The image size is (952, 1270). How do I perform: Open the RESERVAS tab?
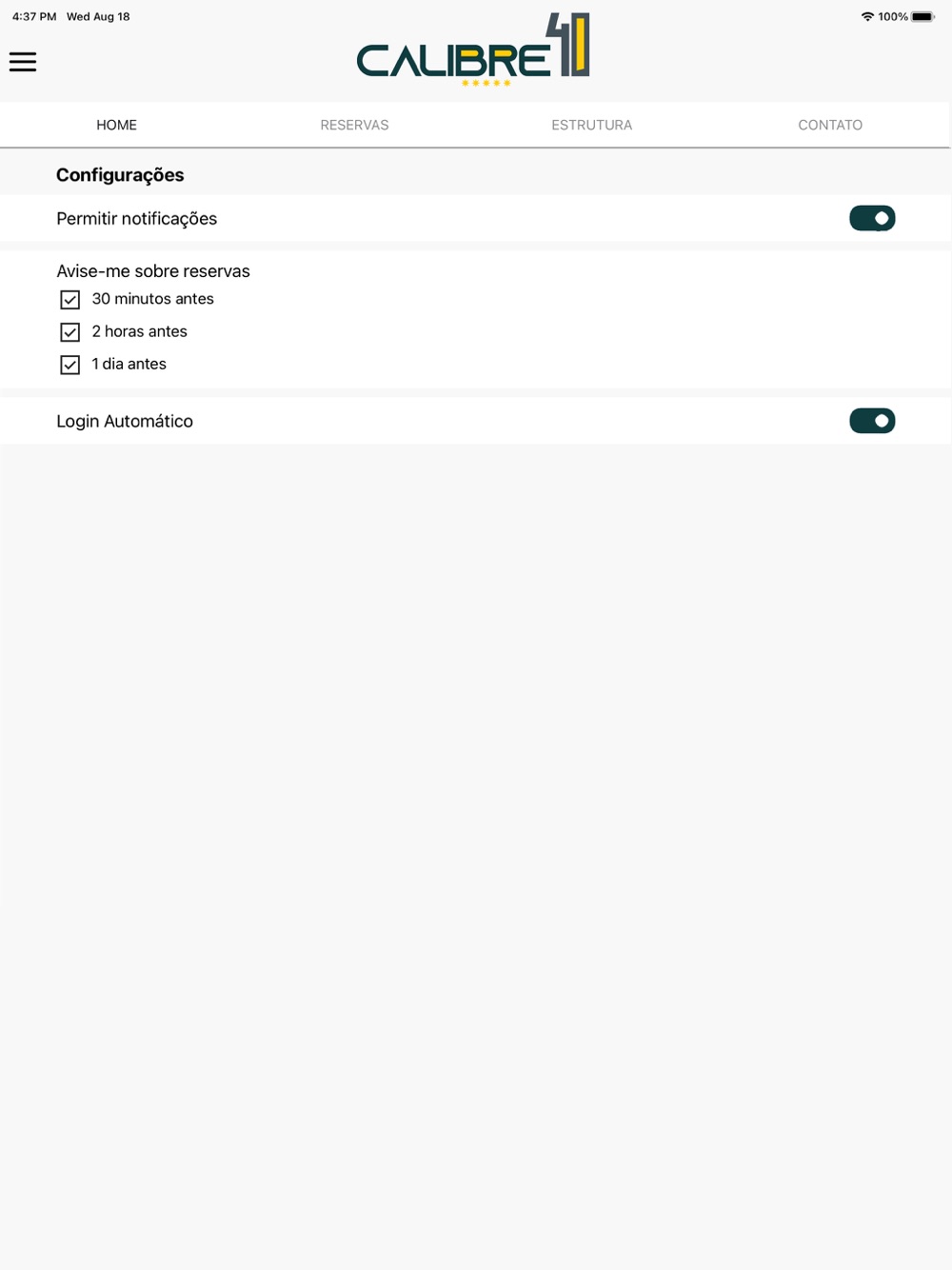point(354,125)
